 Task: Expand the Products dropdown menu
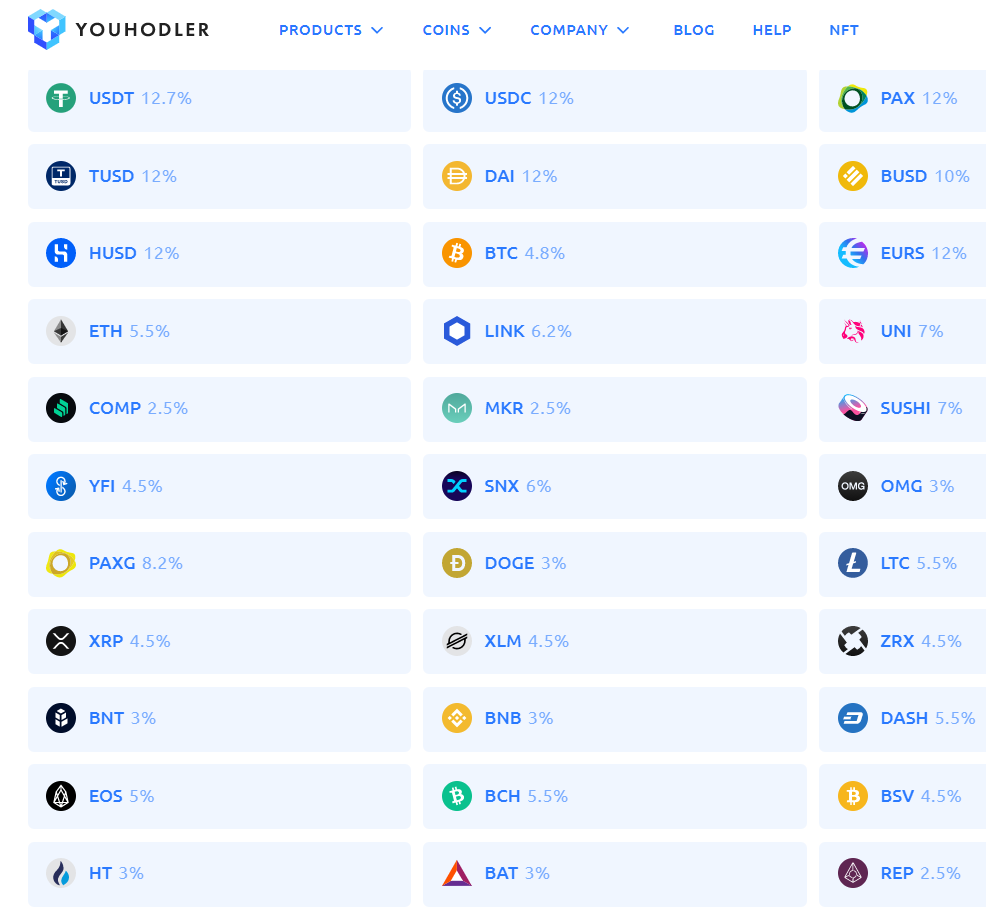331,30
